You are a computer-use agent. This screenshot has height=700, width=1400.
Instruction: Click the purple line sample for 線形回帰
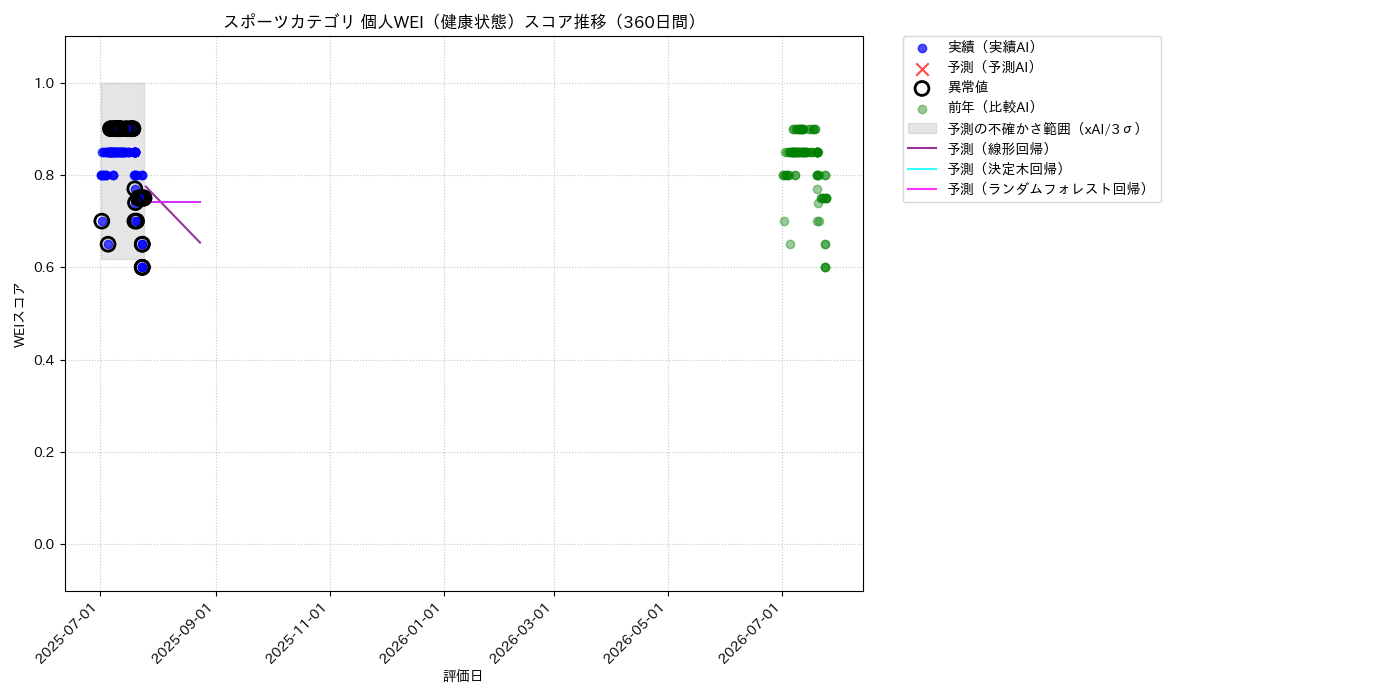(922, 149)
